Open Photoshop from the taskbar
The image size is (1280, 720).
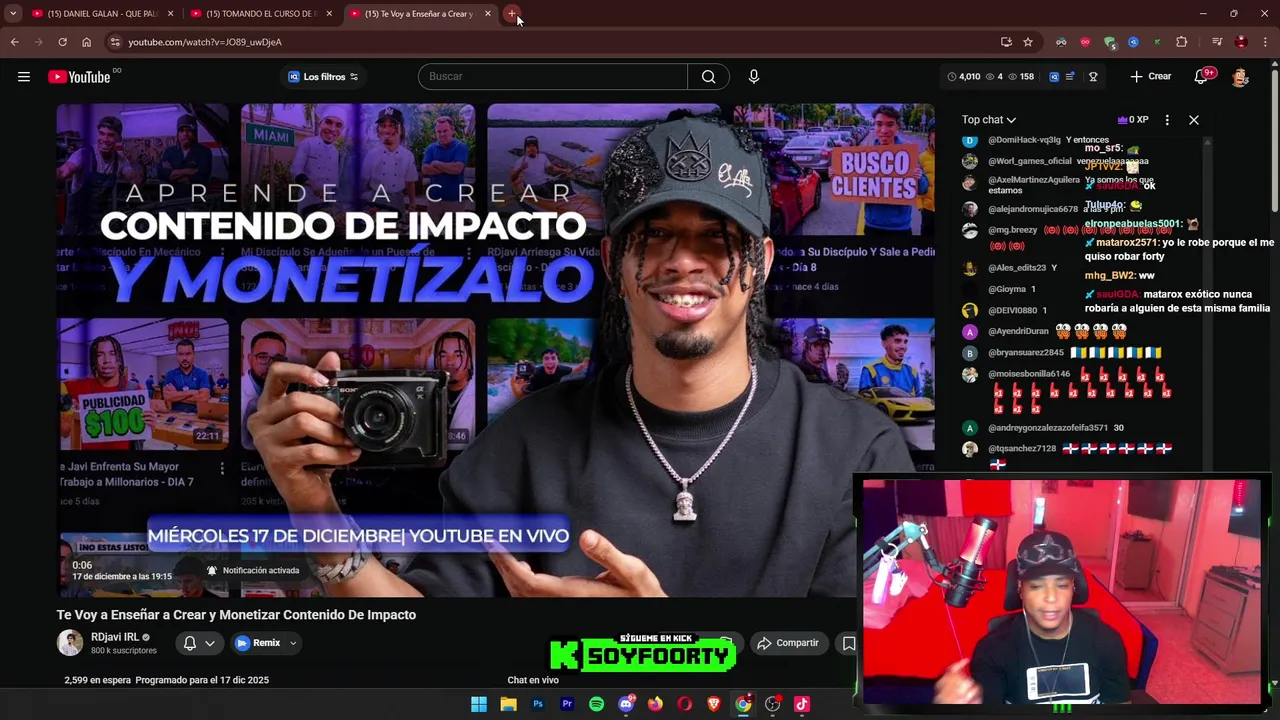tap(538, 704)
